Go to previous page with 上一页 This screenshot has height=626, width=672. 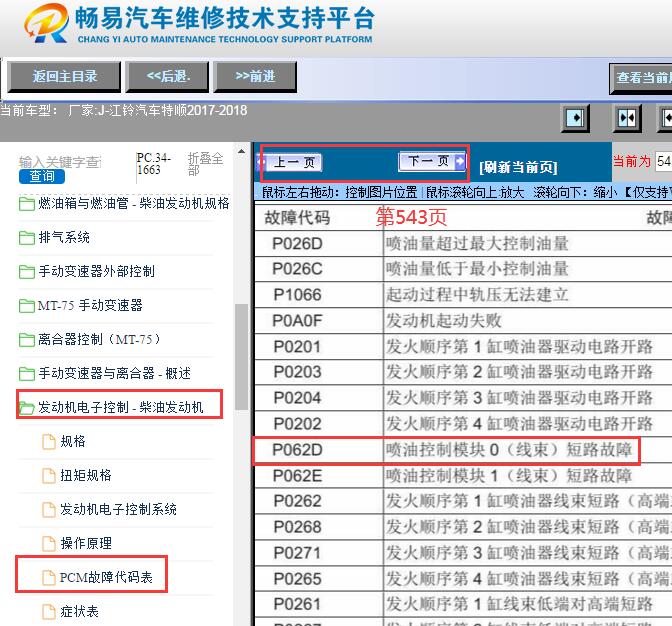click(x=290, y=162)
